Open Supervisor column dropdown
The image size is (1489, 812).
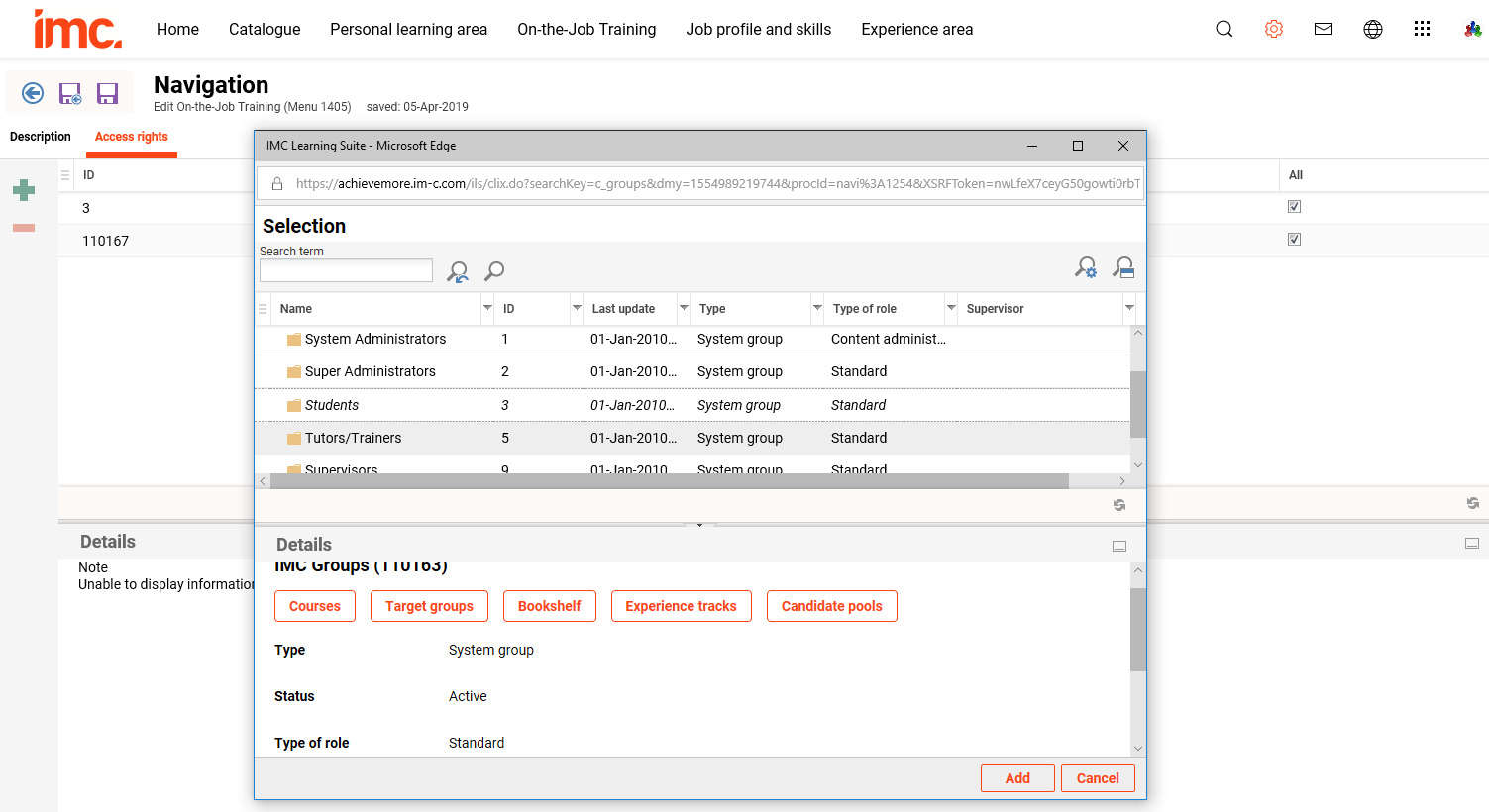point(1129,308)
